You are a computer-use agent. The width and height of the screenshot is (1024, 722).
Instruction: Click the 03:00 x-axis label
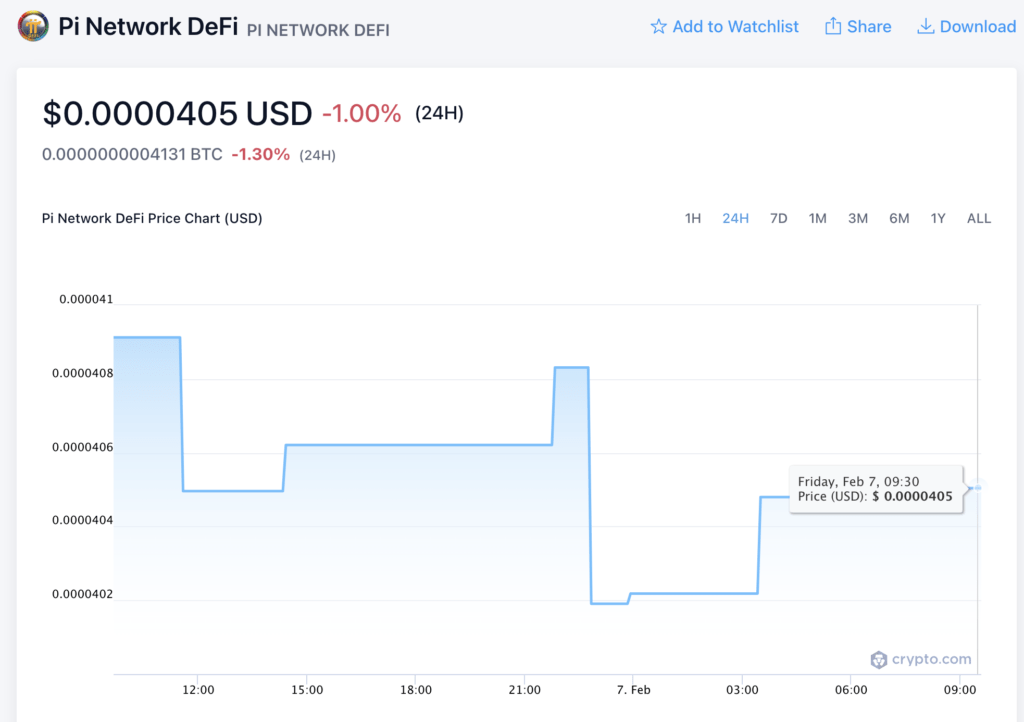pyautogui.click(x=742, y=690)
